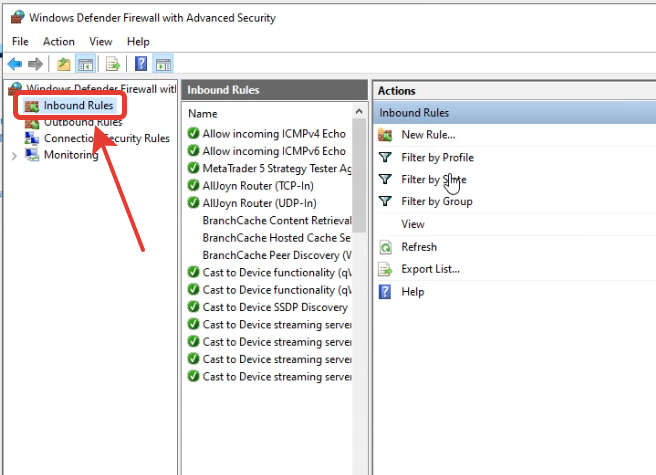656x475 pixels.
Task: Click the Export List toolbar icon
Action: pos(113,64)
